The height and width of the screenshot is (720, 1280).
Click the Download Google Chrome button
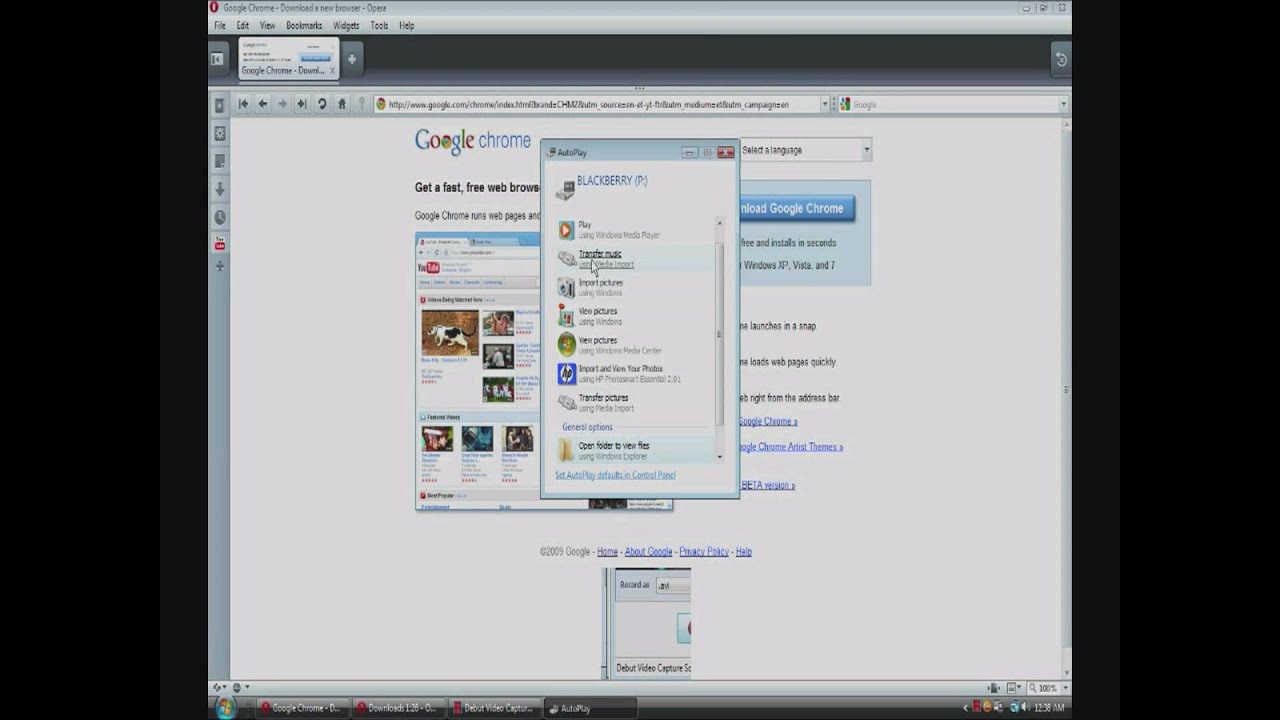click(x=796, y=208)
